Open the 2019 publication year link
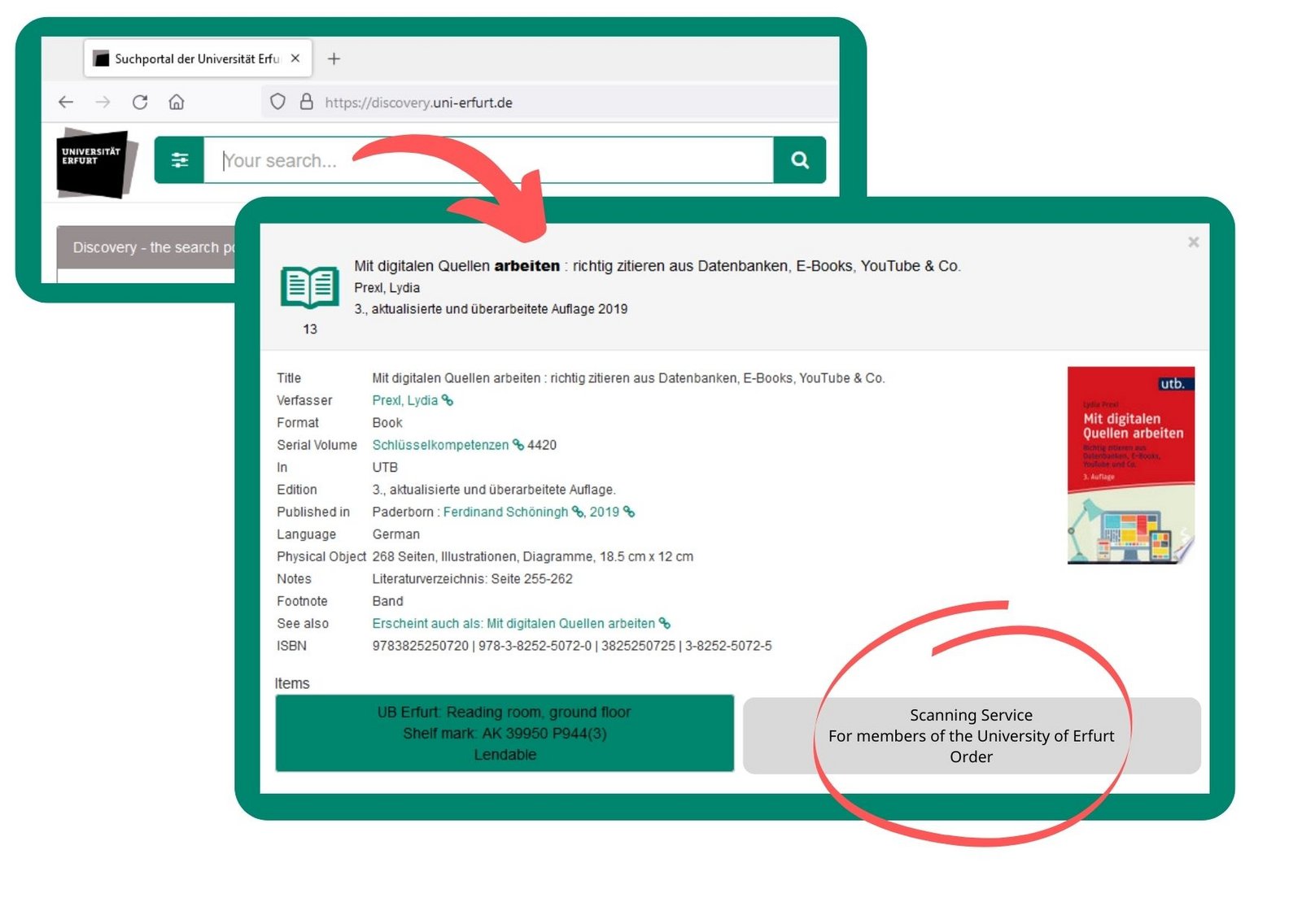This screenshot has height=924, width=1302. tap(604, 512)
